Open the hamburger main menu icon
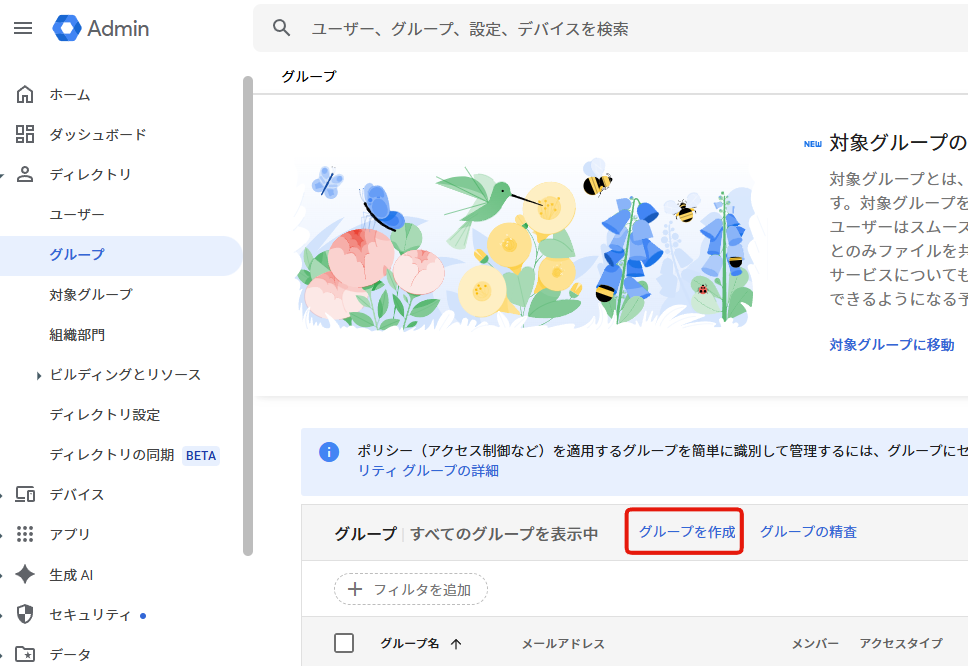This screenshot has height=666, width=968. (23, 28)
